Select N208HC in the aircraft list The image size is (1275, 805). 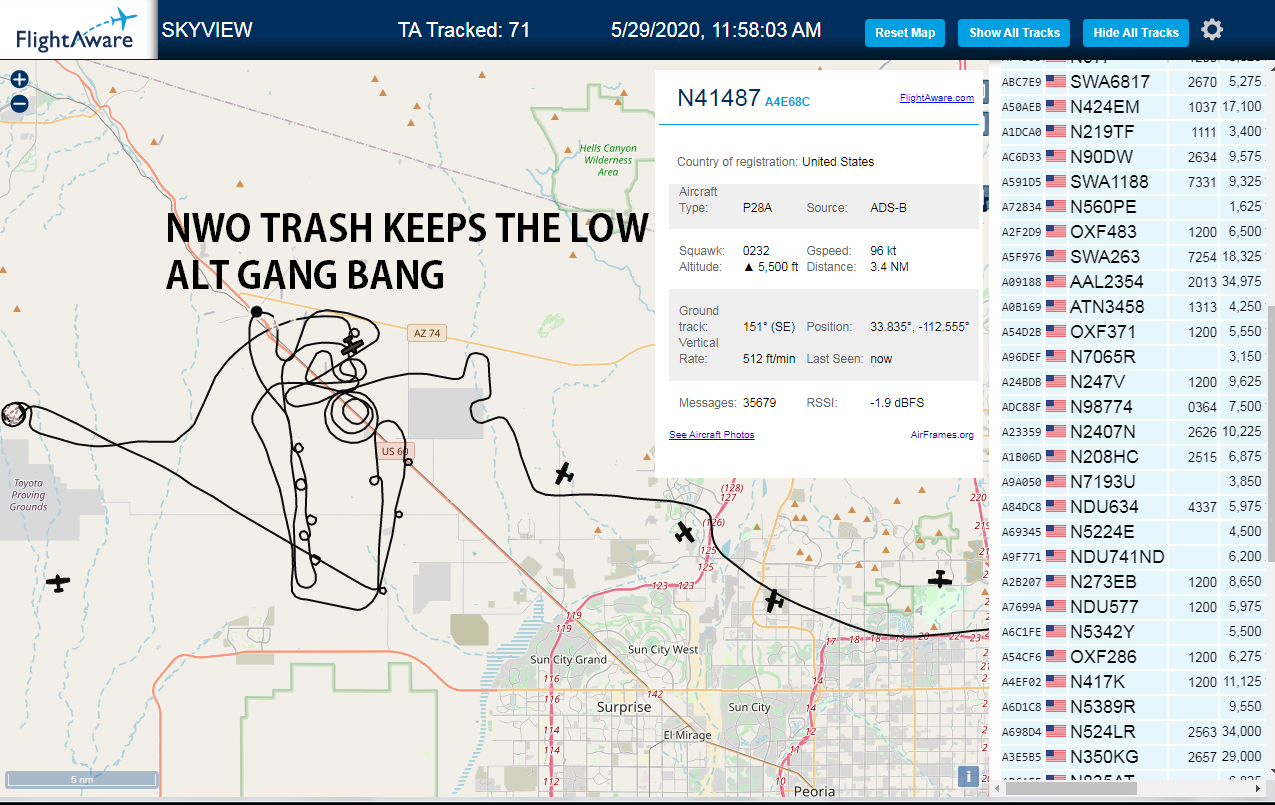tap(1133, 457)
